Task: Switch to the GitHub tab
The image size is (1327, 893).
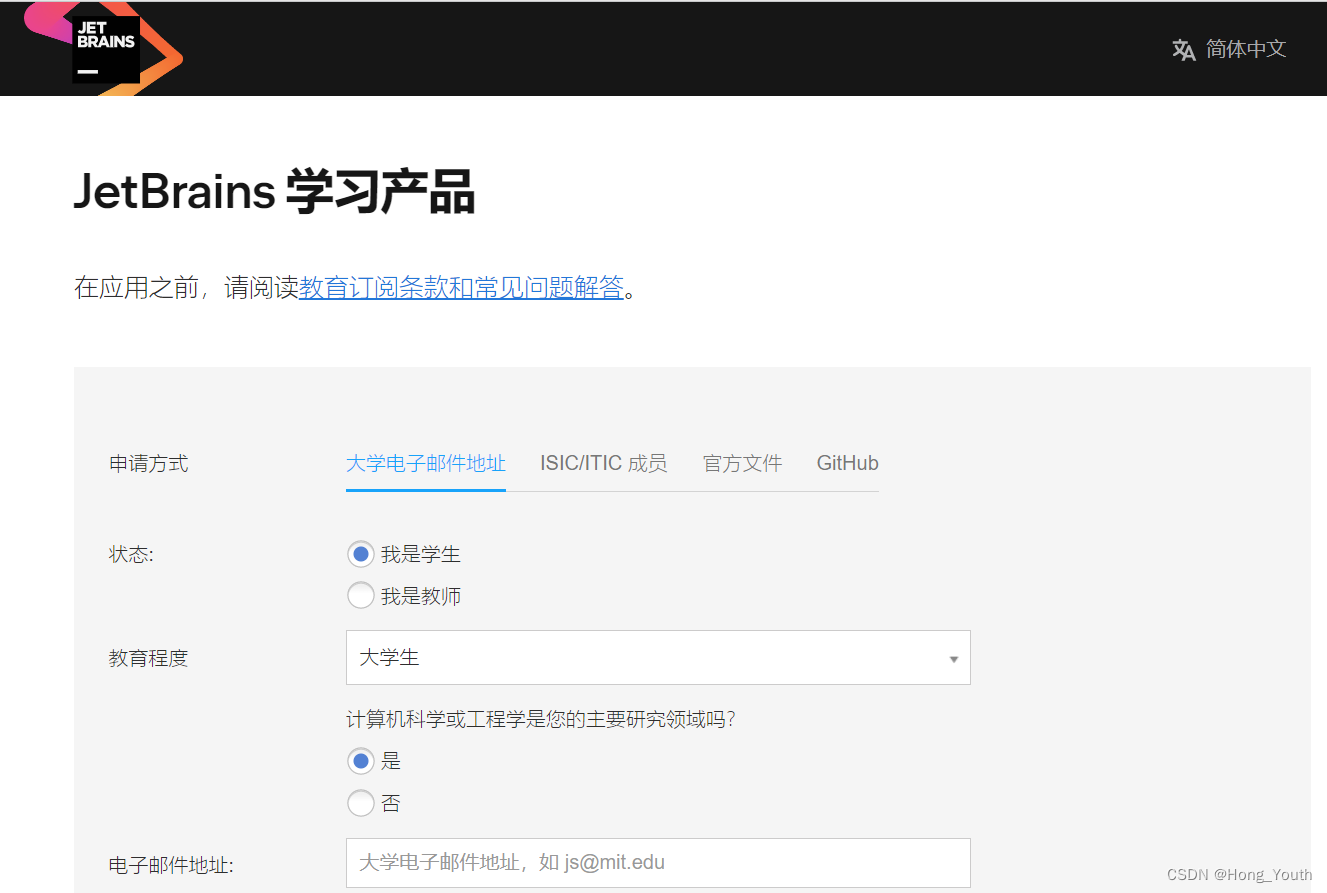Action: 848,463
